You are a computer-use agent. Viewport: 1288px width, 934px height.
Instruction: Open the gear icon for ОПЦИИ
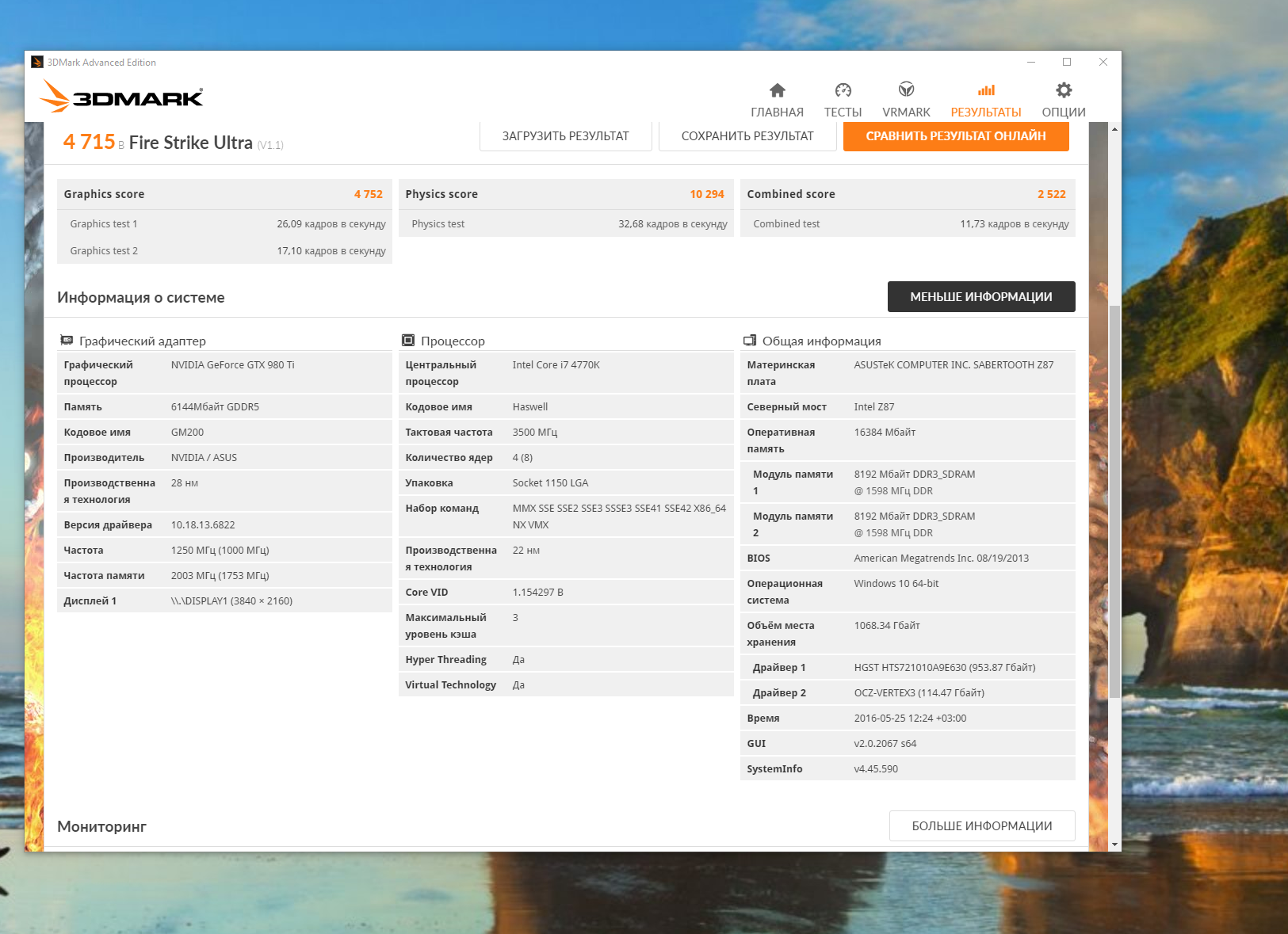tap(1064, 90)
